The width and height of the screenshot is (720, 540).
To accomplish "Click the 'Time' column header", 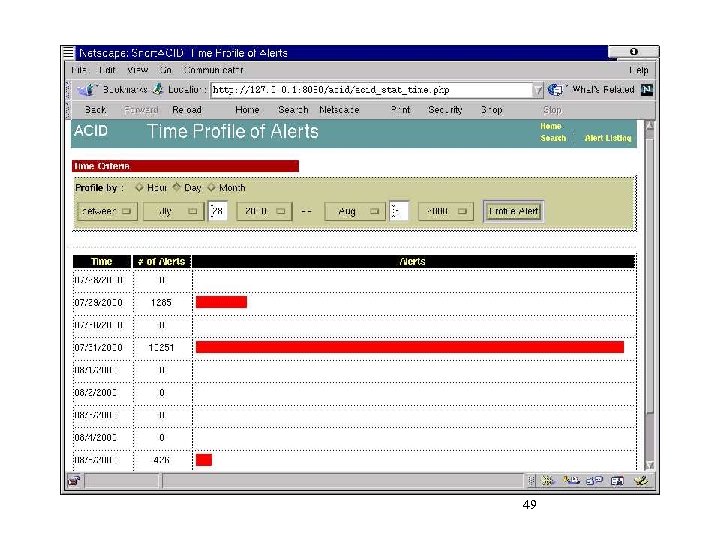I will coord(101,261).
